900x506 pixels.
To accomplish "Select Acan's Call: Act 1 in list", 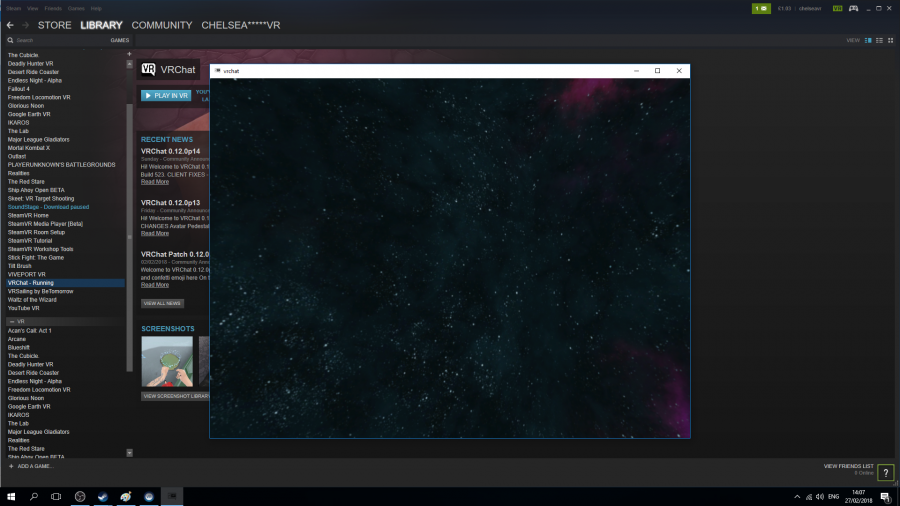I will pos(29,330).
